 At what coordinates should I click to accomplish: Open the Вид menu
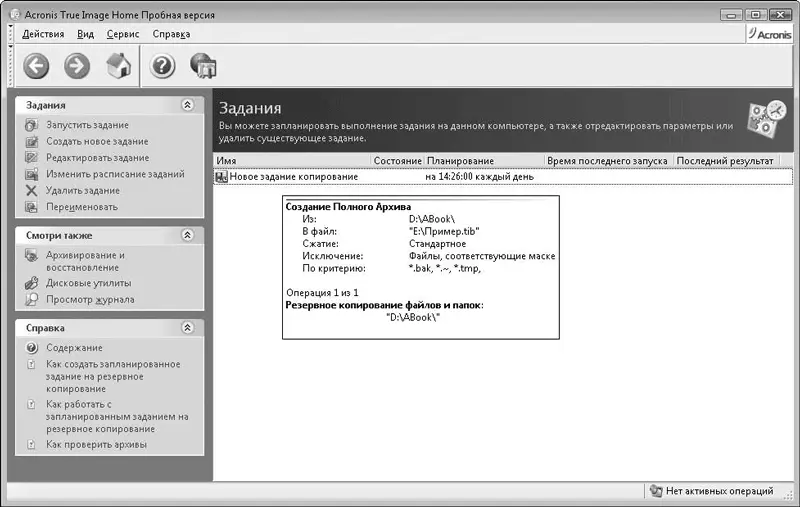point(85,34)
